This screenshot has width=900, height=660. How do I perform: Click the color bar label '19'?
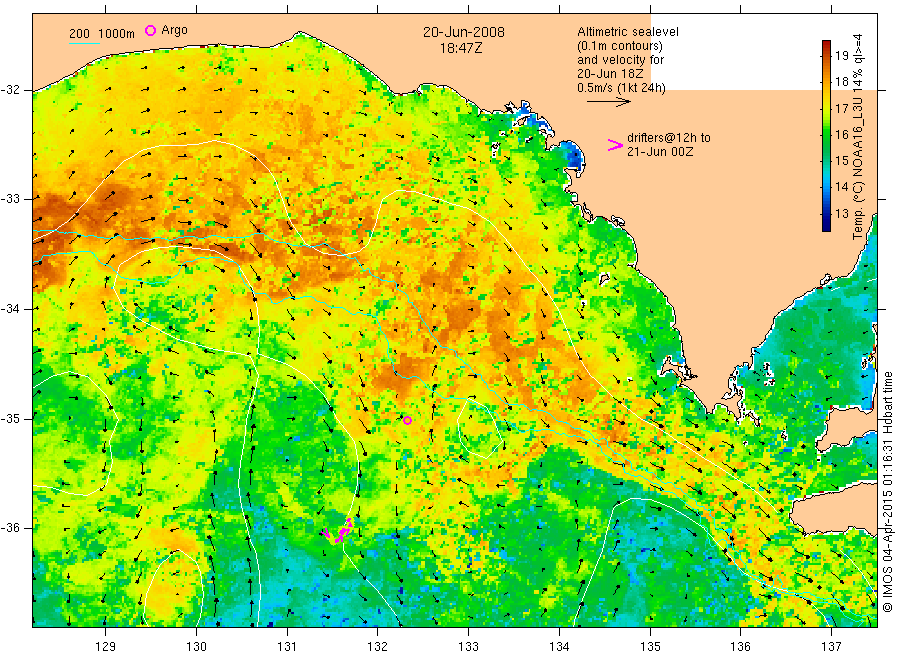(841, 56)
